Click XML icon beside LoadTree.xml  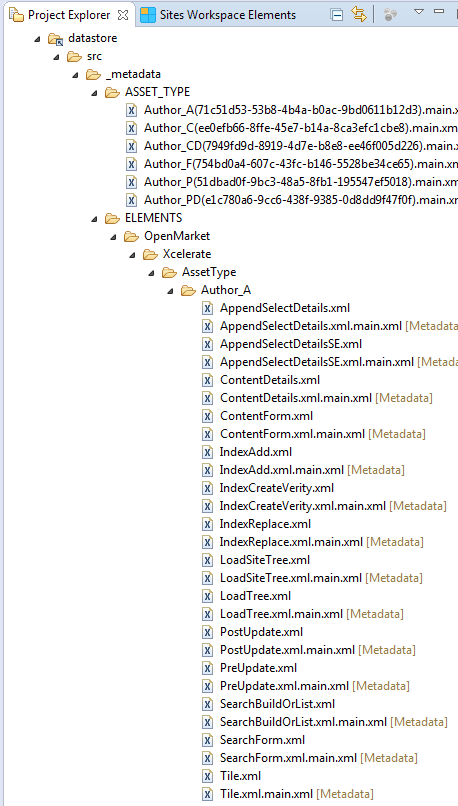click(x=208, y=596)
